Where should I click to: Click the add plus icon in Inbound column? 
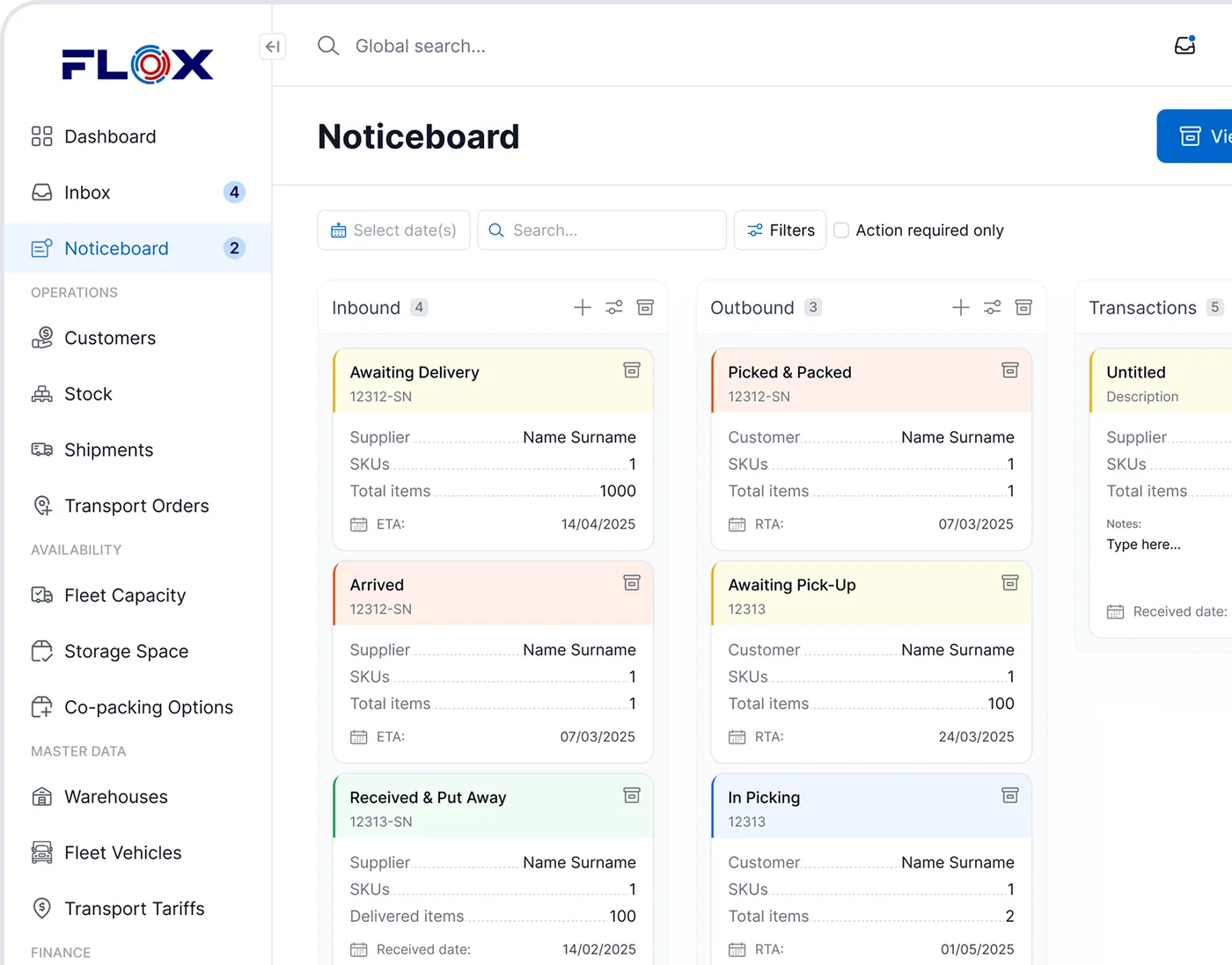tap(583, 307)
